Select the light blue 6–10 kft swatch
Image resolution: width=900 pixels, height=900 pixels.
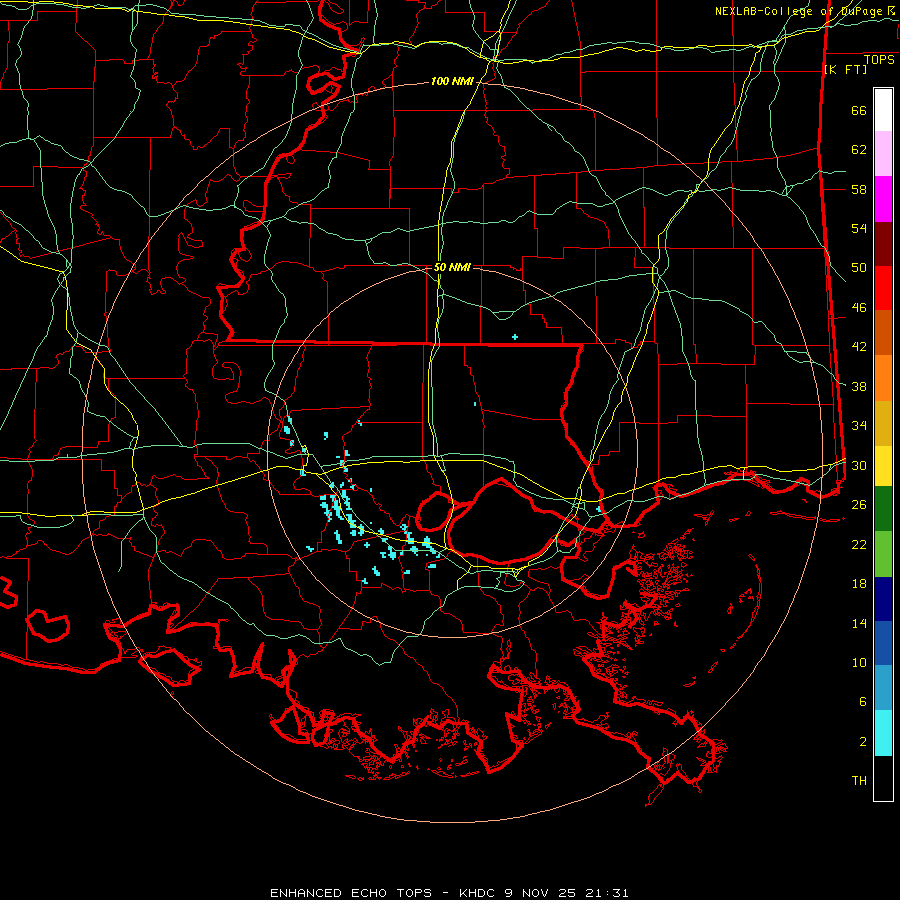(x=883, y=688)
